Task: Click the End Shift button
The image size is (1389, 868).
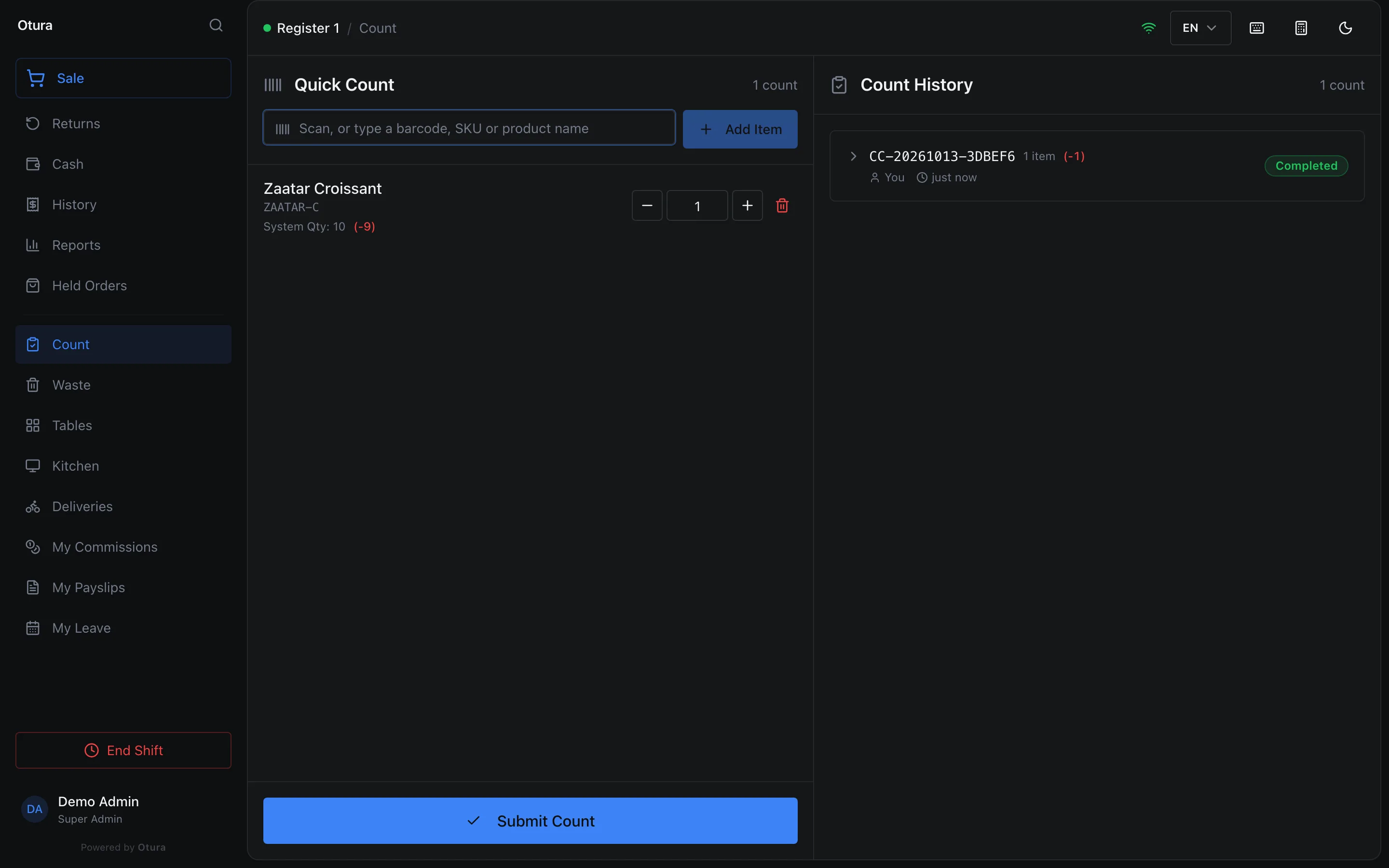Action: tap(123, 750)
